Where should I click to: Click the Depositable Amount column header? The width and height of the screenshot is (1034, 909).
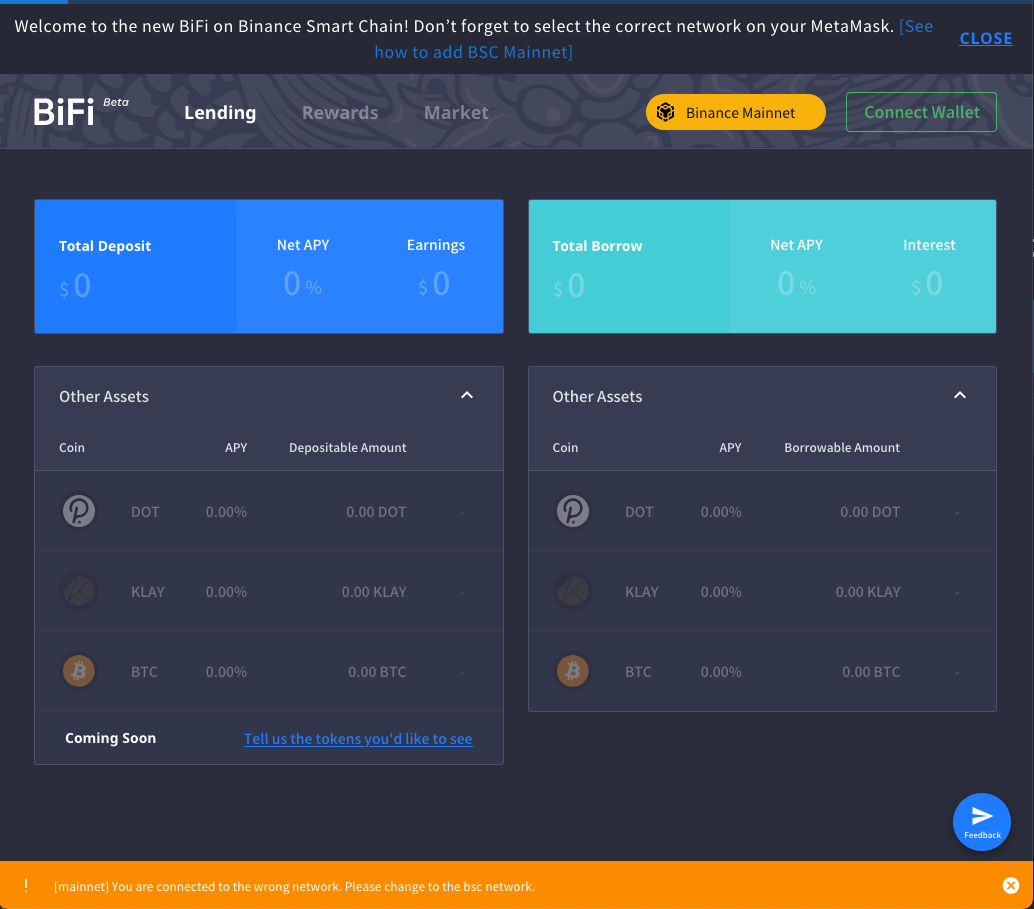(348, 447)
